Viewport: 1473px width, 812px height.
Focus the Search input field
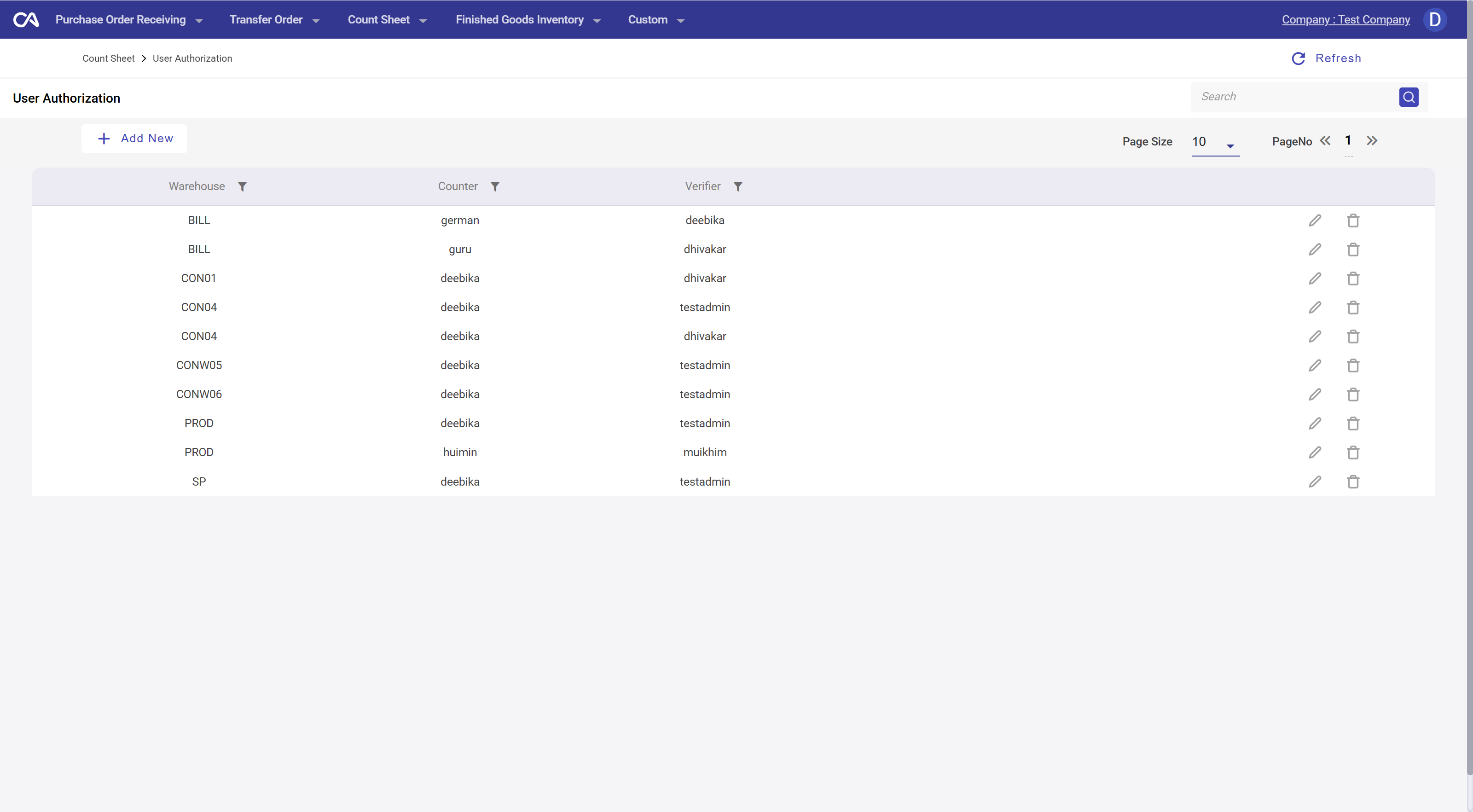(1295, 97)
